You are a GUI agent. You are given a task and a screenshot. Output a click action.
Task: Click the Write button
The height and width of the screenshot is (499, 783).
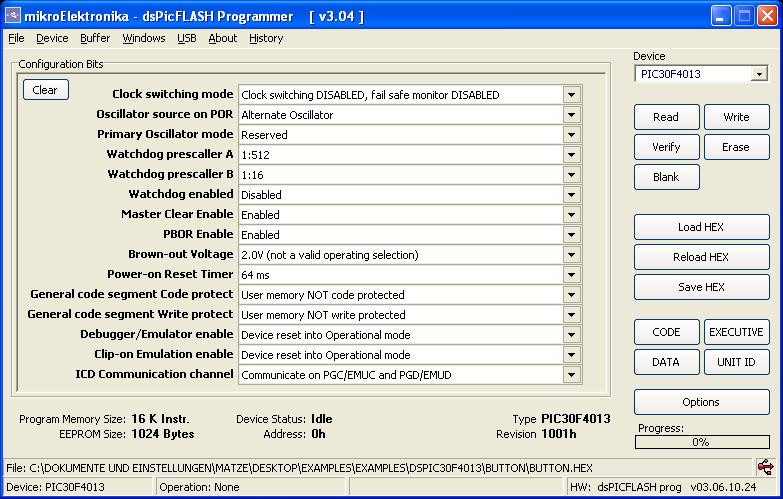tap(737, 117)
